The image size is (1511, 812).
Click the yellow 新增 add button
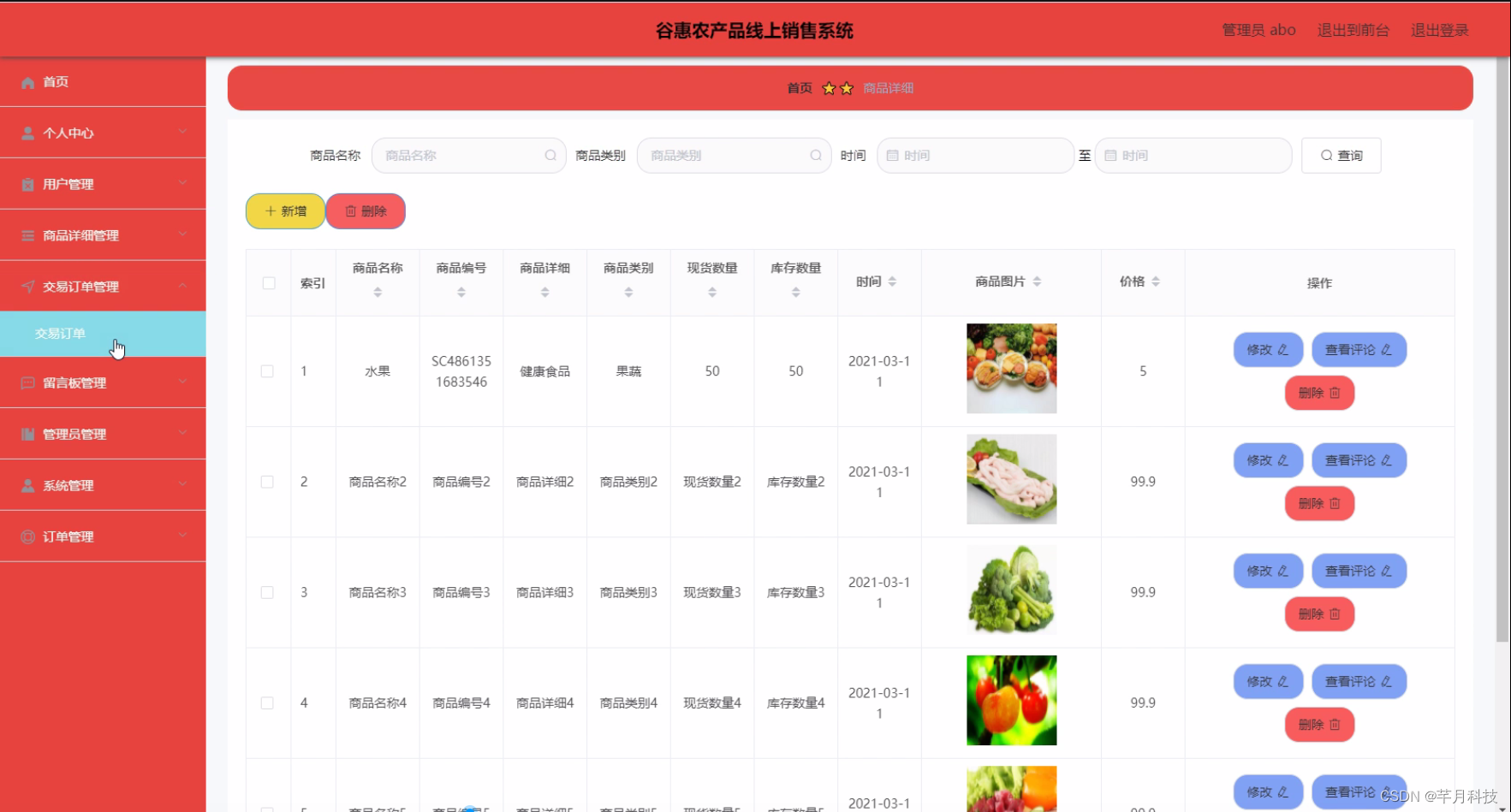click(284, 210)
